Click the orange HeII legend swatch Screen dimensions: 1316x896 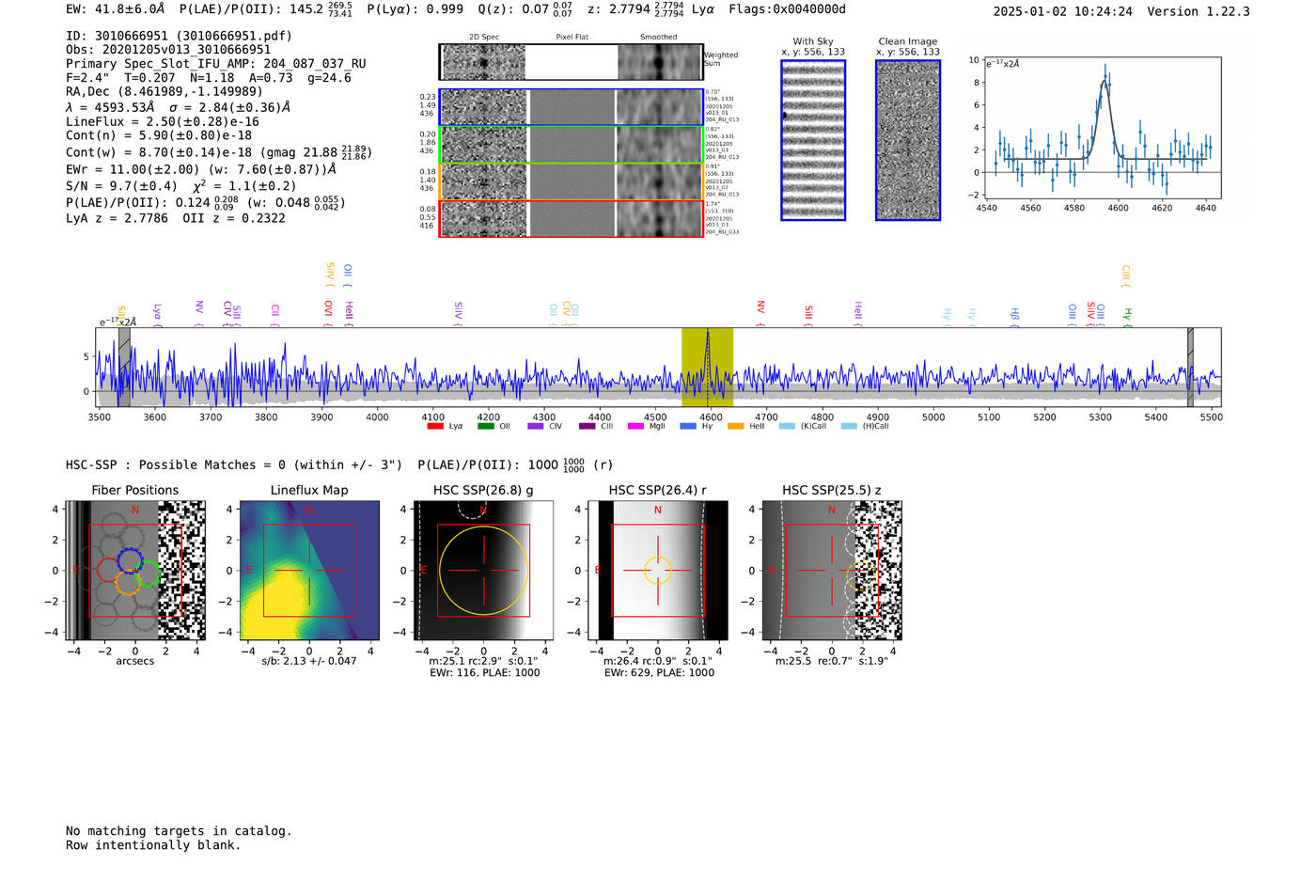point(735,426)
